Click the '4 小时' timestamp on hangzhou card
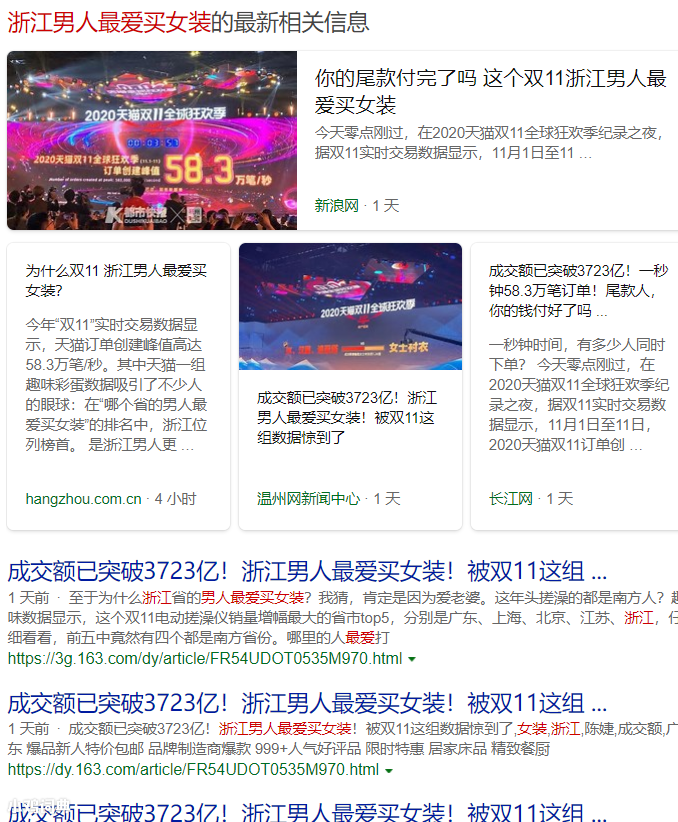Viewport: 678px width, 822px height. point(175,499)
